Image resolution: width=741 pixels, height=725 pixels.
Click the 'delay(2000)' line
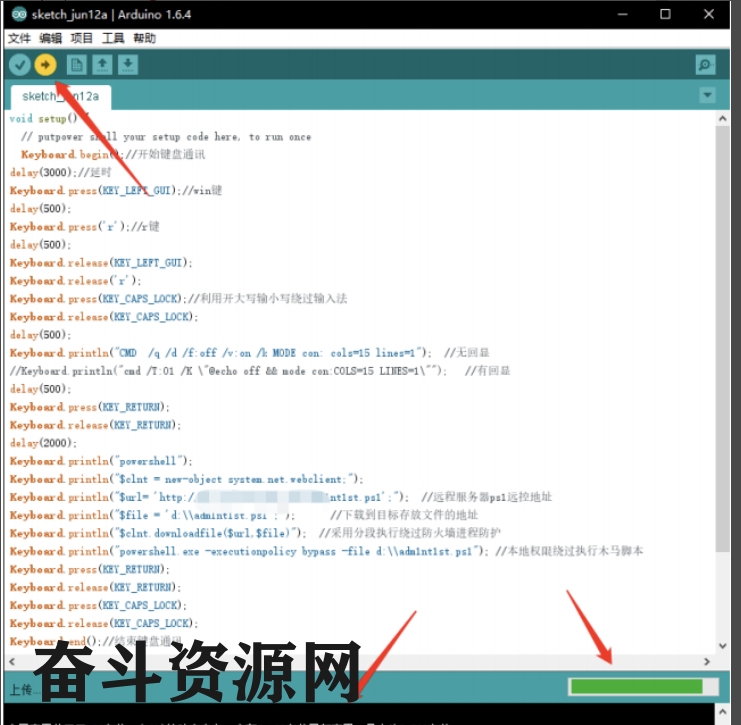point(43,443)
